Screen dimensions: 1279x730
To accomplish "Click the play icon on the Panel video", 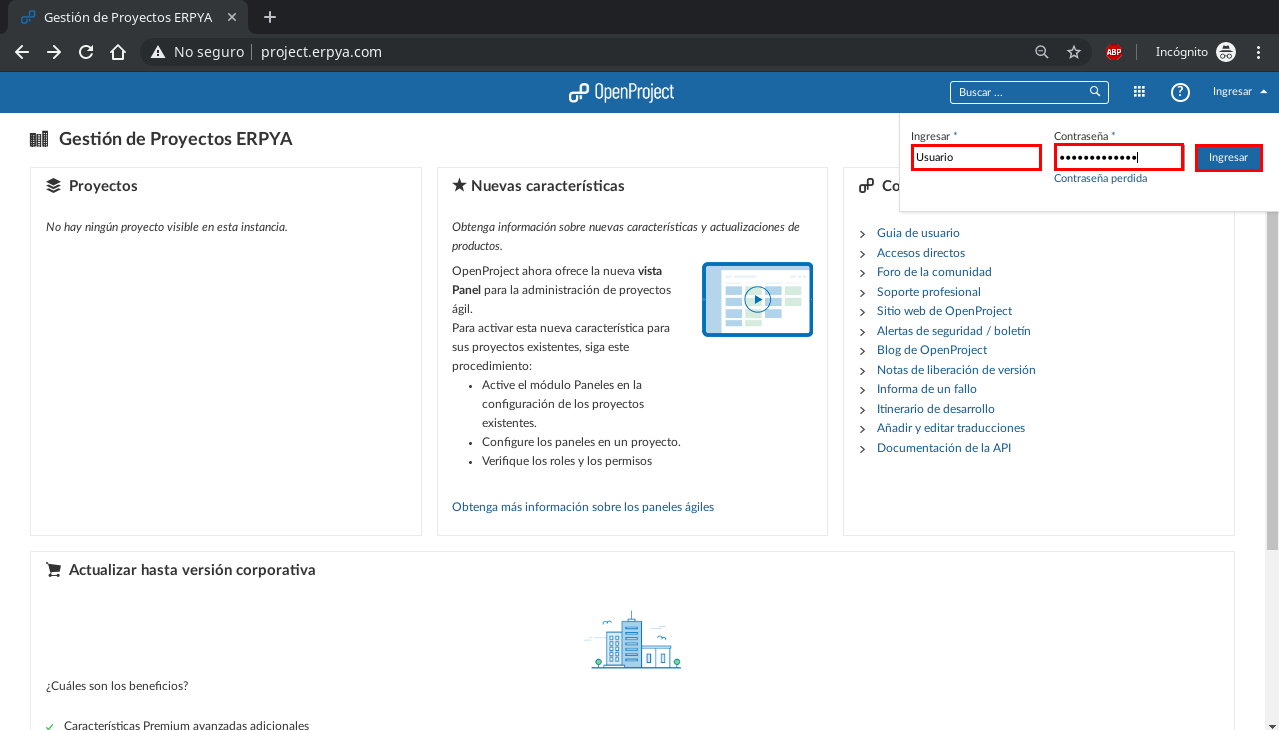I will coord(757,298).
